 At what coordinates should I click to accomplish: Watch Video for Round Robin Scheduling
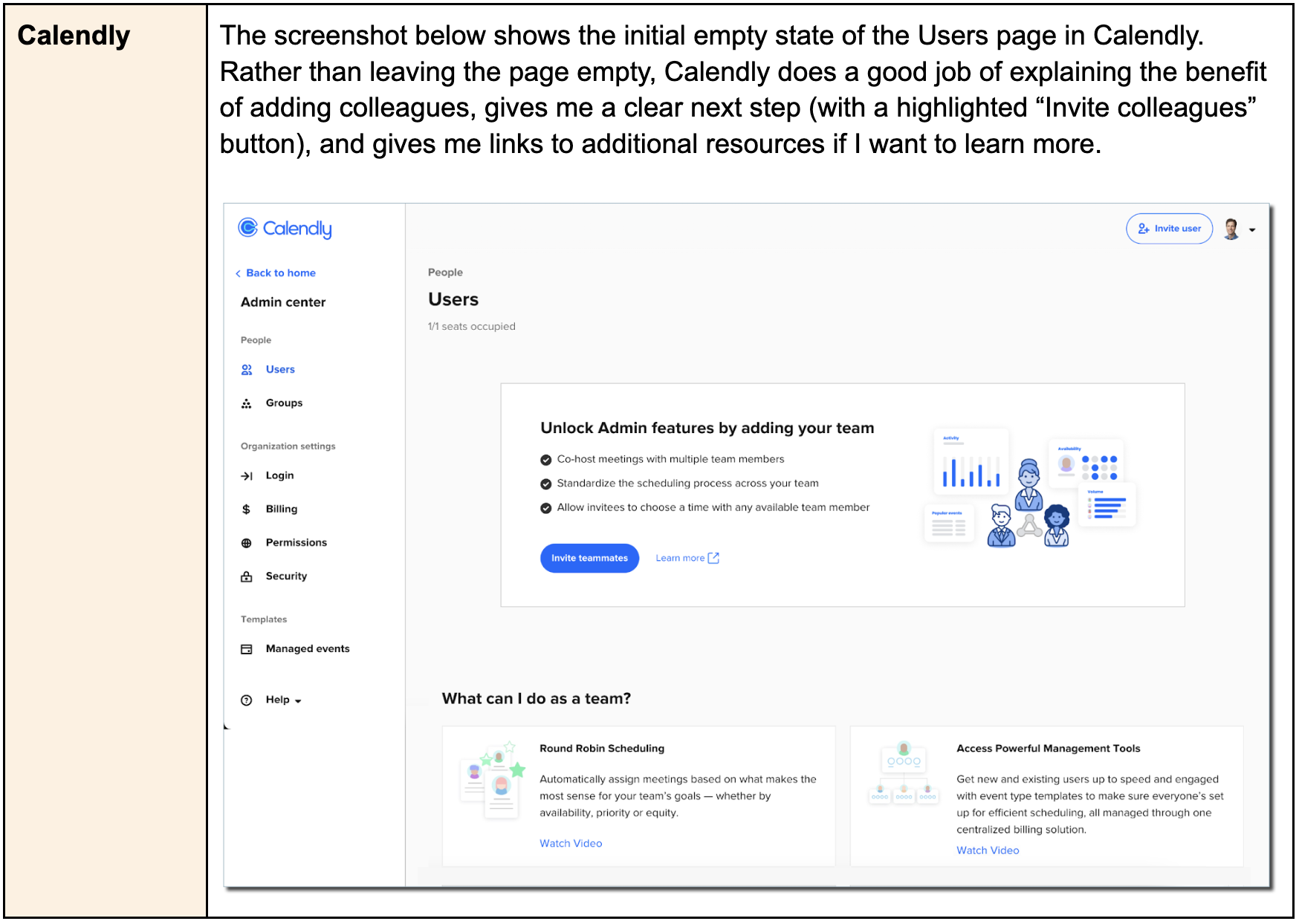coord(571,844)
